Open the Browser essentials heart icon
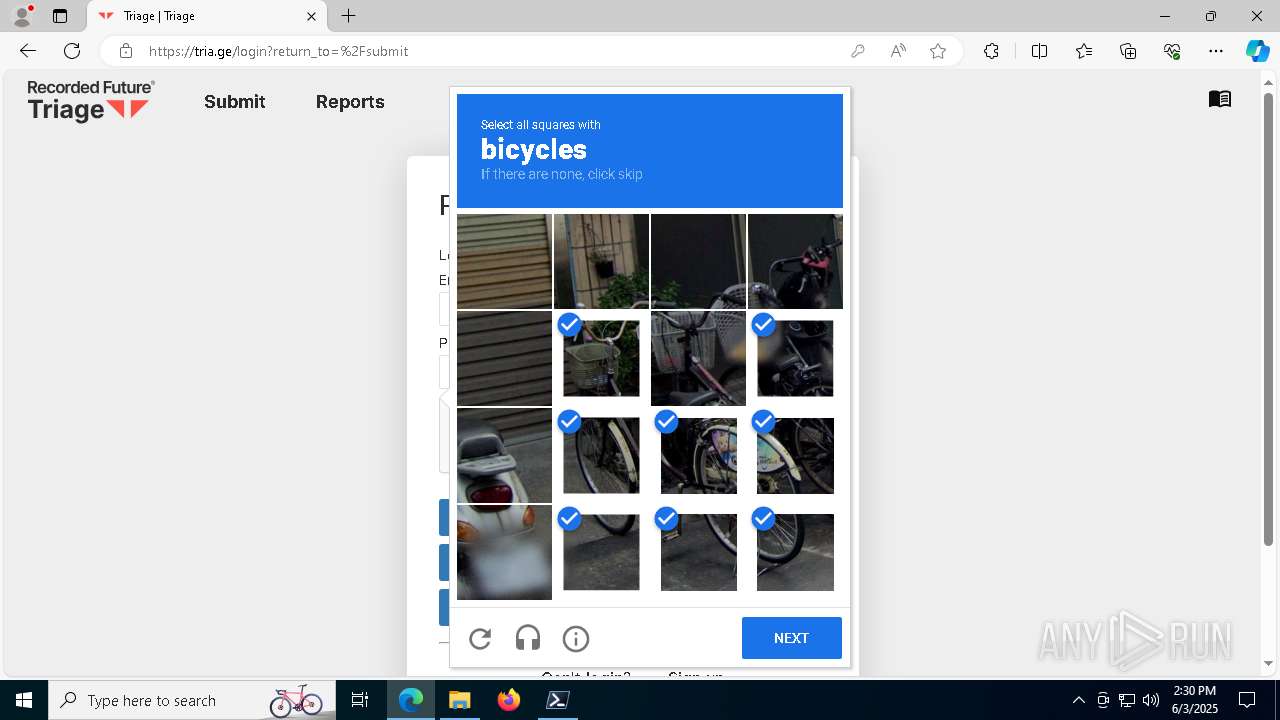 click(1172, 51)
